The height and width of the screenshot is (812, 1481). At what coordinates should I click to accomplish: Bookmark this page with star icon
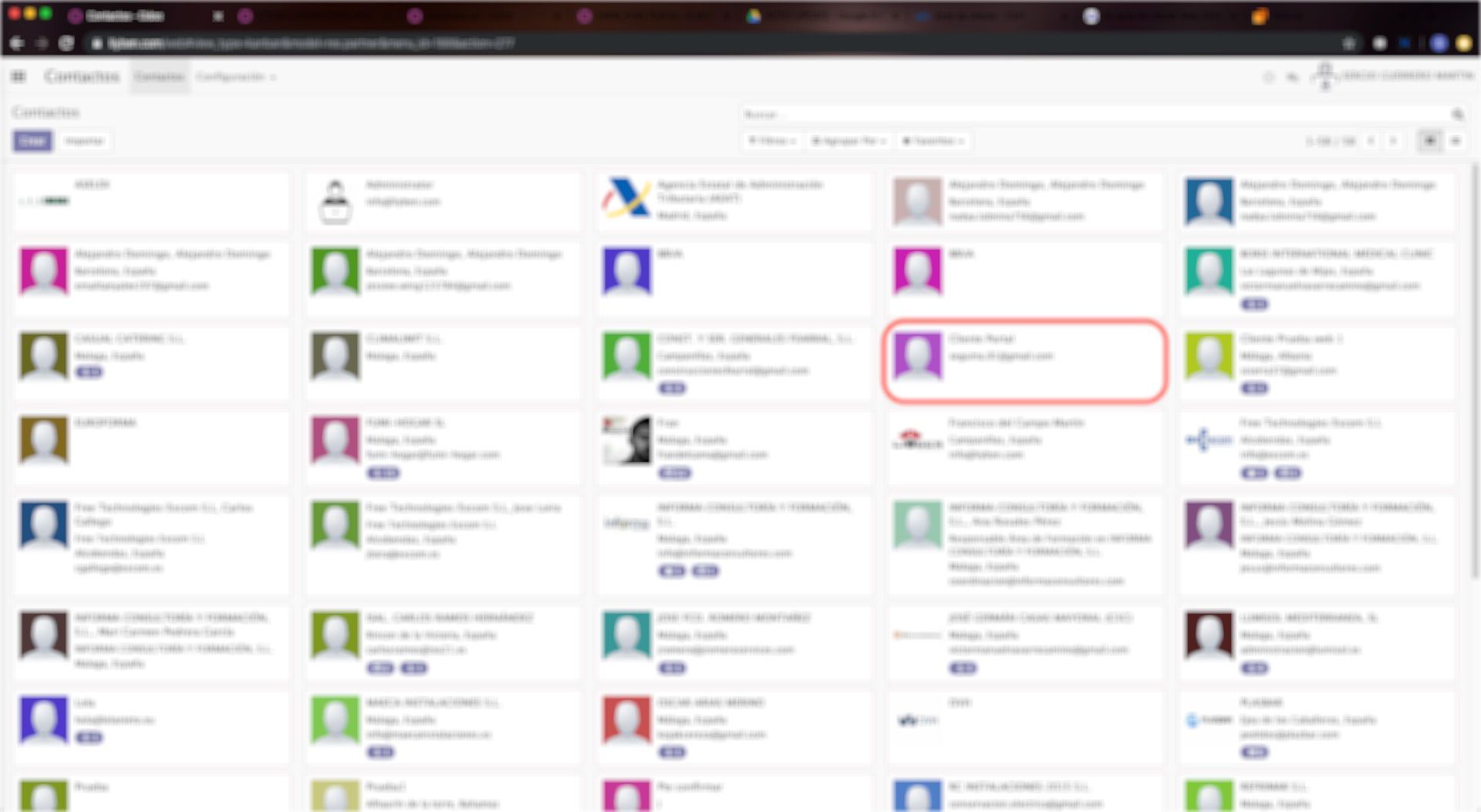[1348, 43]
